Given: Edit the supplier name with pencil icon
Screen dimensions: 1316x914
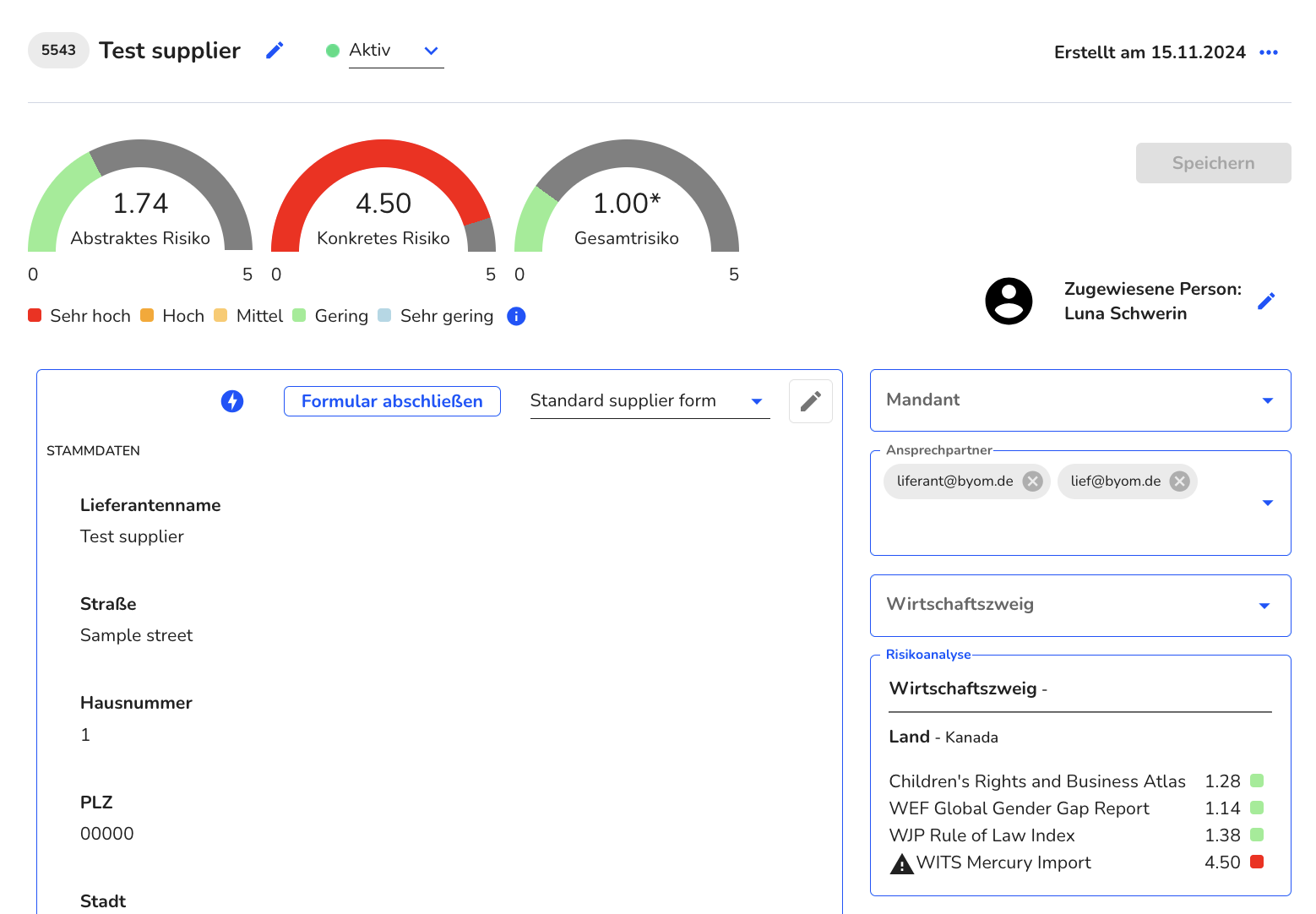Looking at the screenshot, I should pos(275,51).
